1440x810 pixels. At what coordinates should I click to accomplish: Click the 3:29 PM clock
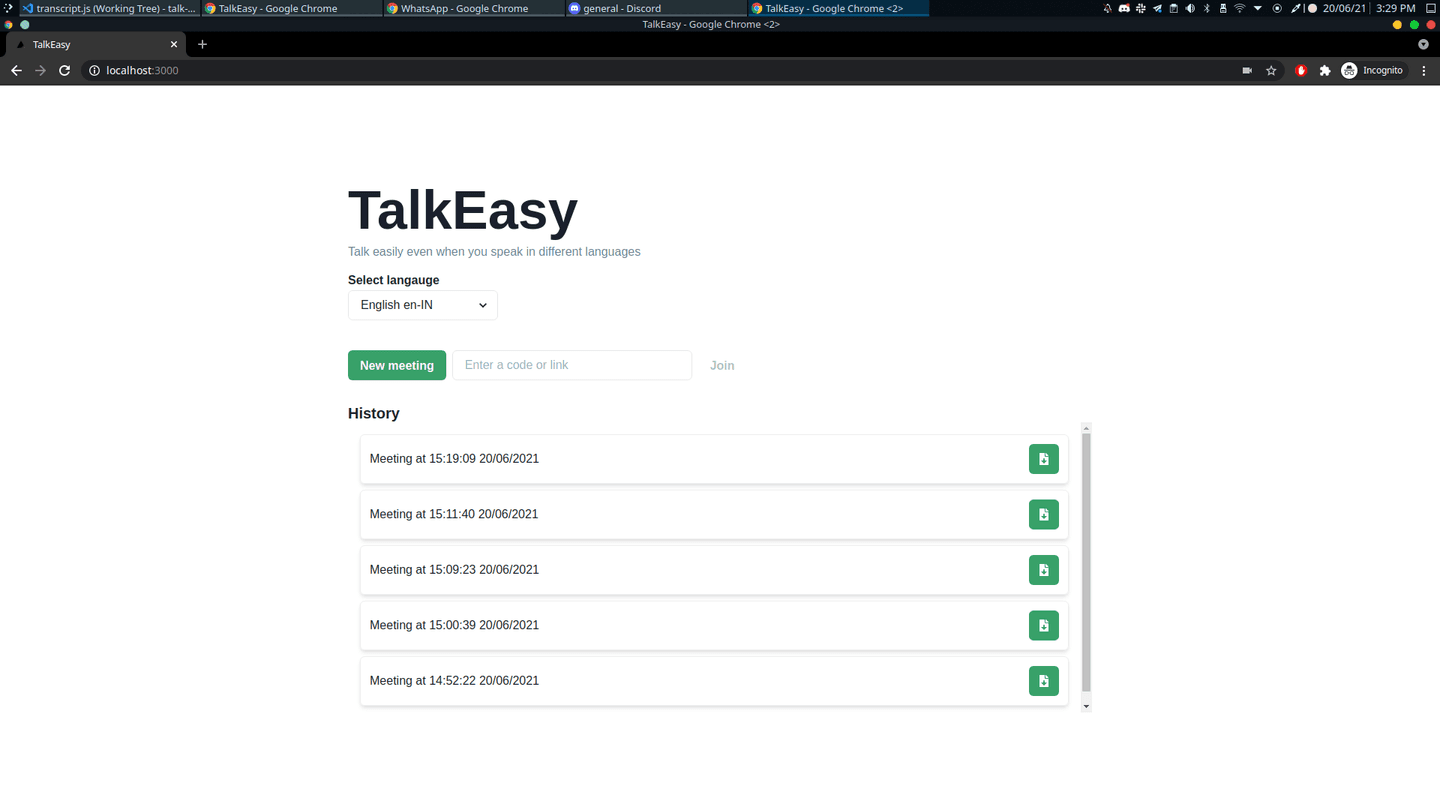click(x=1396, y=8)
